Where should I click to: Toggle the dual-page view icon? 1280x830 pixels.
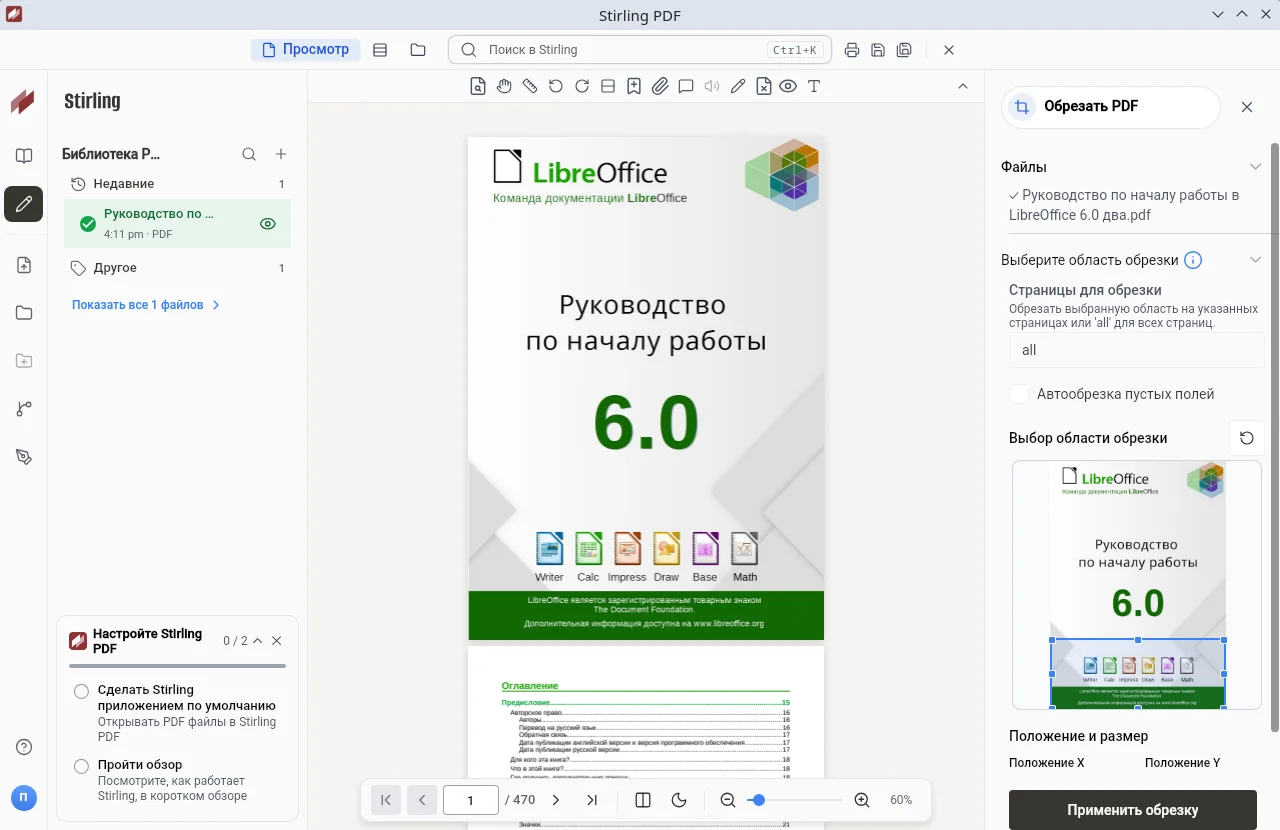643,800
